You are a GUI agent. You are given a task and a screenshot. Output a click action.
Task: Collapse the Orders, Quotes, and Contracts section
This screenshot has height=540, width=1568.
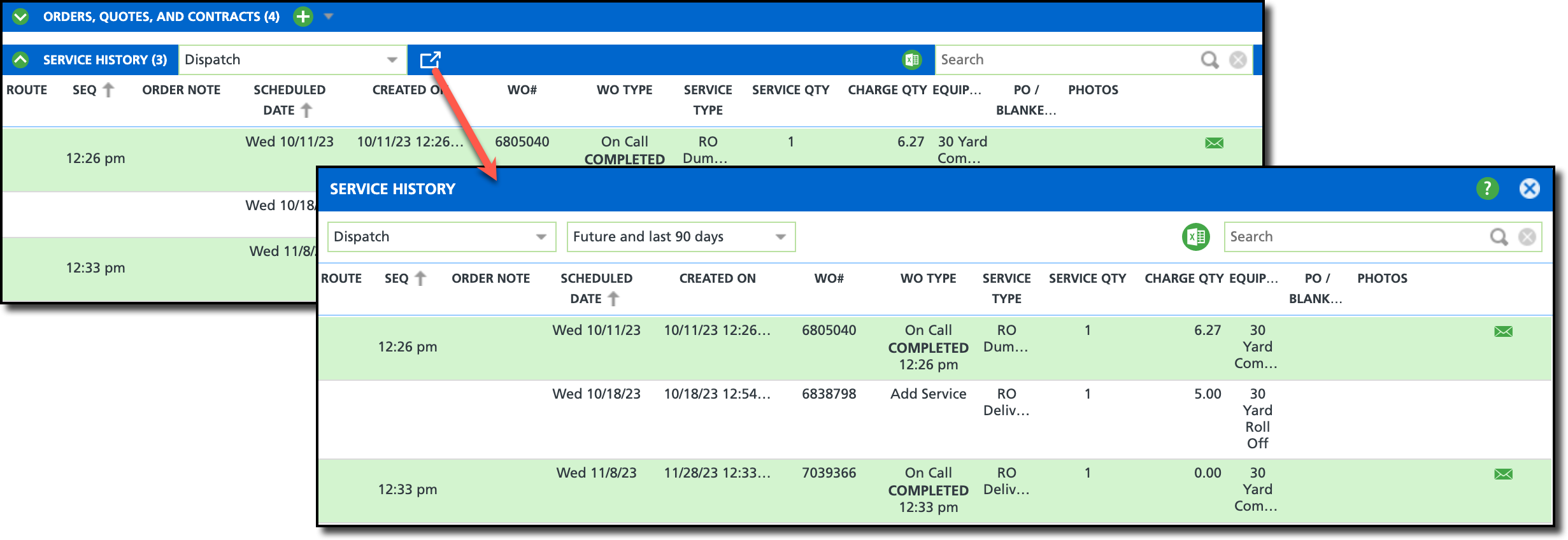coord(20,17)
